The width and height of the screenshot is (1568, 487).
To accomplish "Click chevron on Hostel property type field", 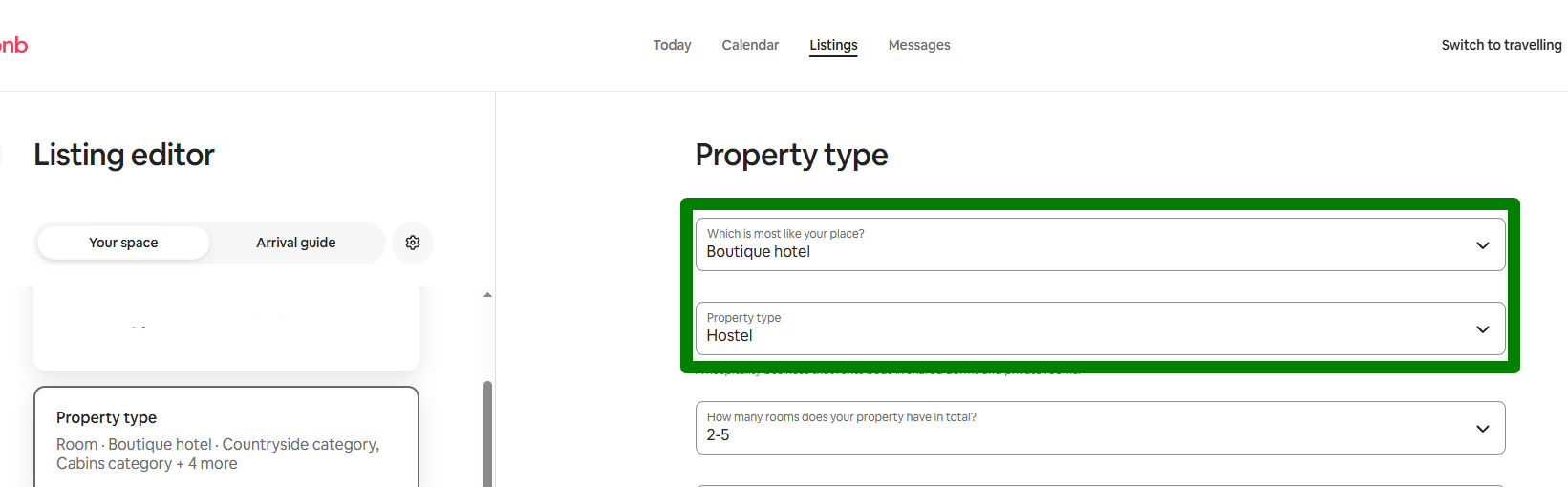I will (x=1483, y=329).
